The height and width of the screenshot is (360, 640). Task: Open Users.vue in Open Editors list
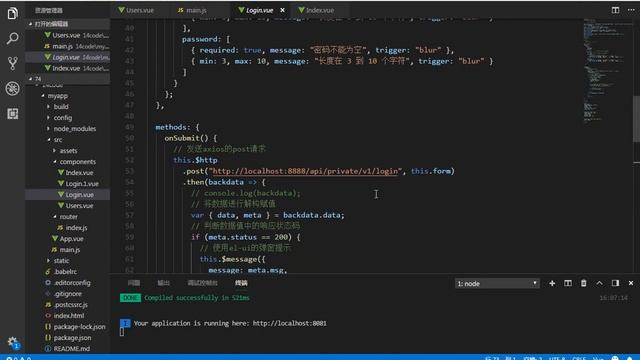tap(68, 36)
